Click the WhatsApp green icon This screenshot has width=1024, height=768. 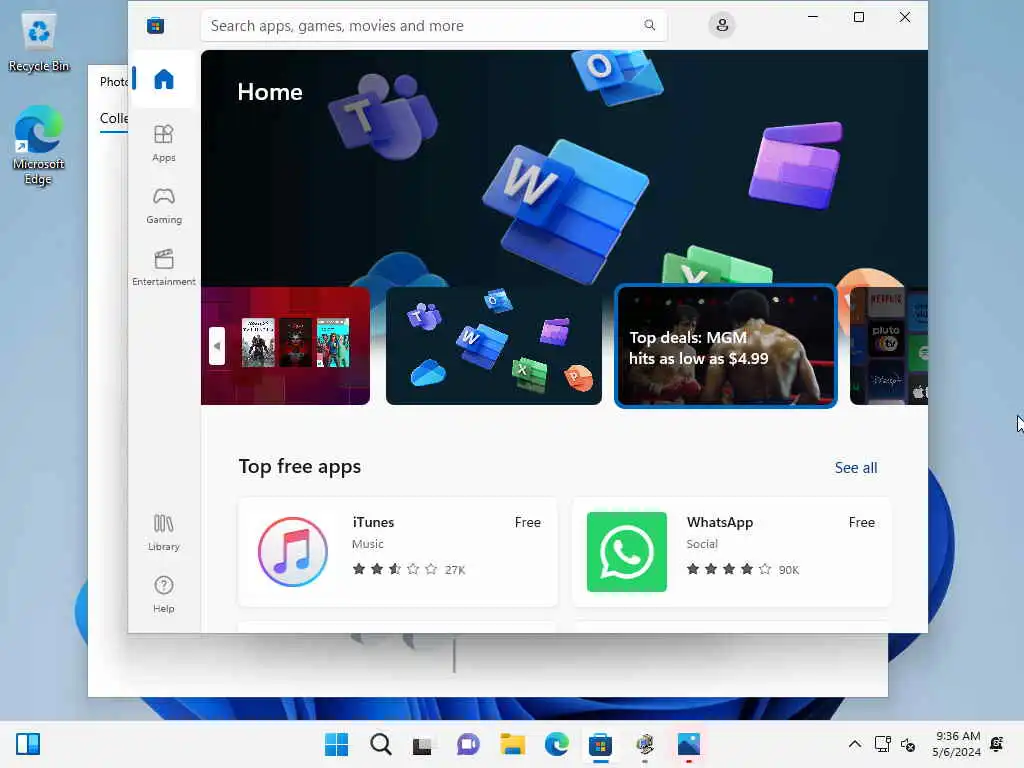(x=627, y=552)
